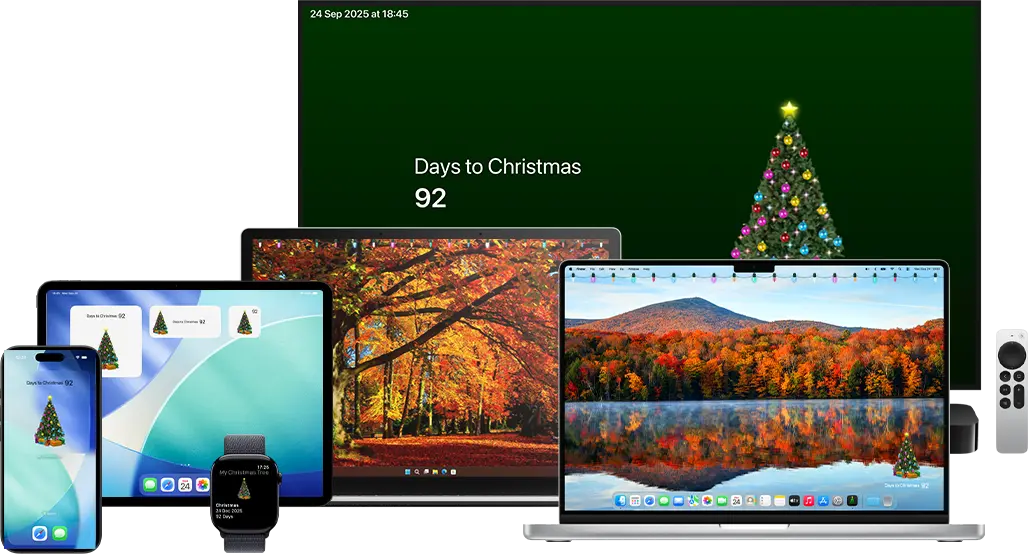Screen dimensions: 1028x554
Task: Launch Safari from the MacBook dock
Action: [649, 500]
